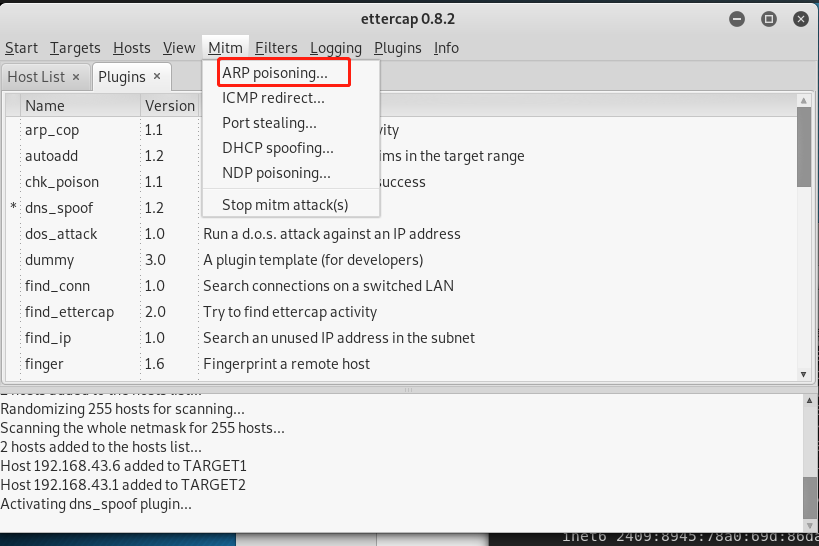819x546 pixels.
Task: Select the arp_cop plugin row
Action: 401,130
